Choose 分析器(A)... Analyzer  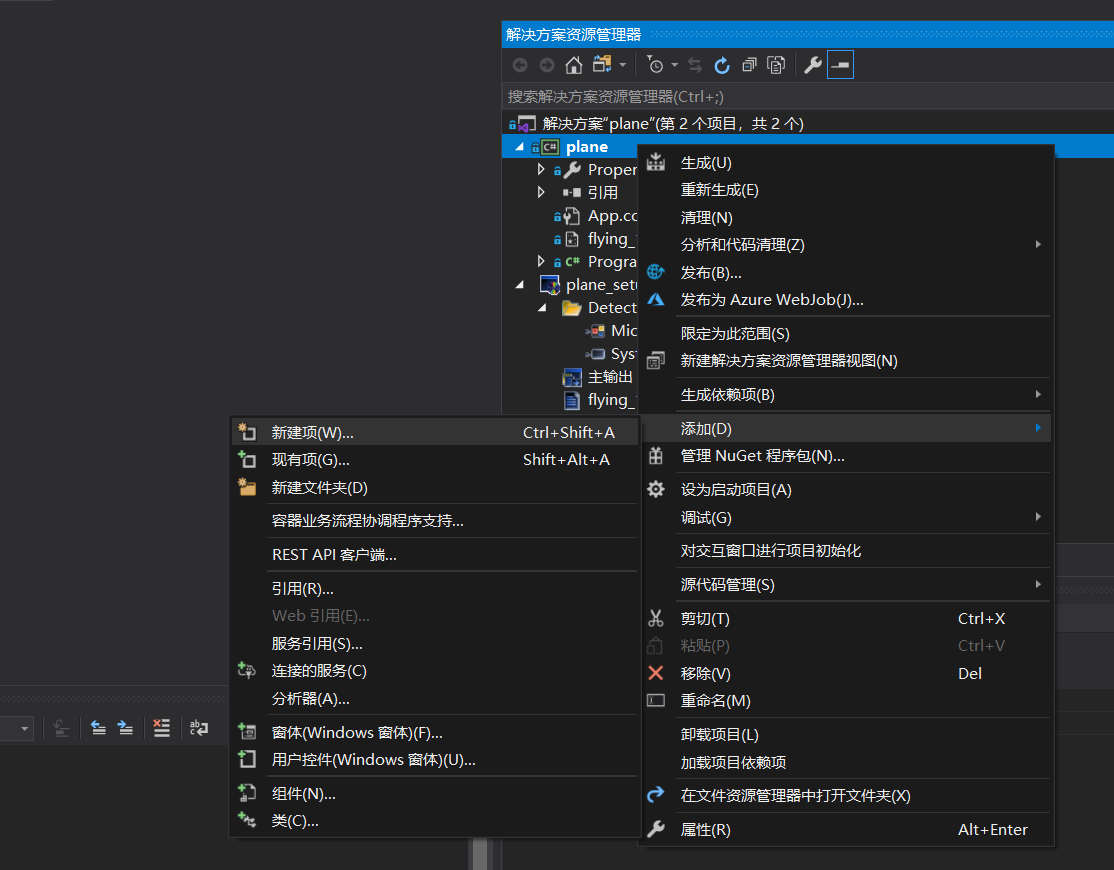point(434,699)
